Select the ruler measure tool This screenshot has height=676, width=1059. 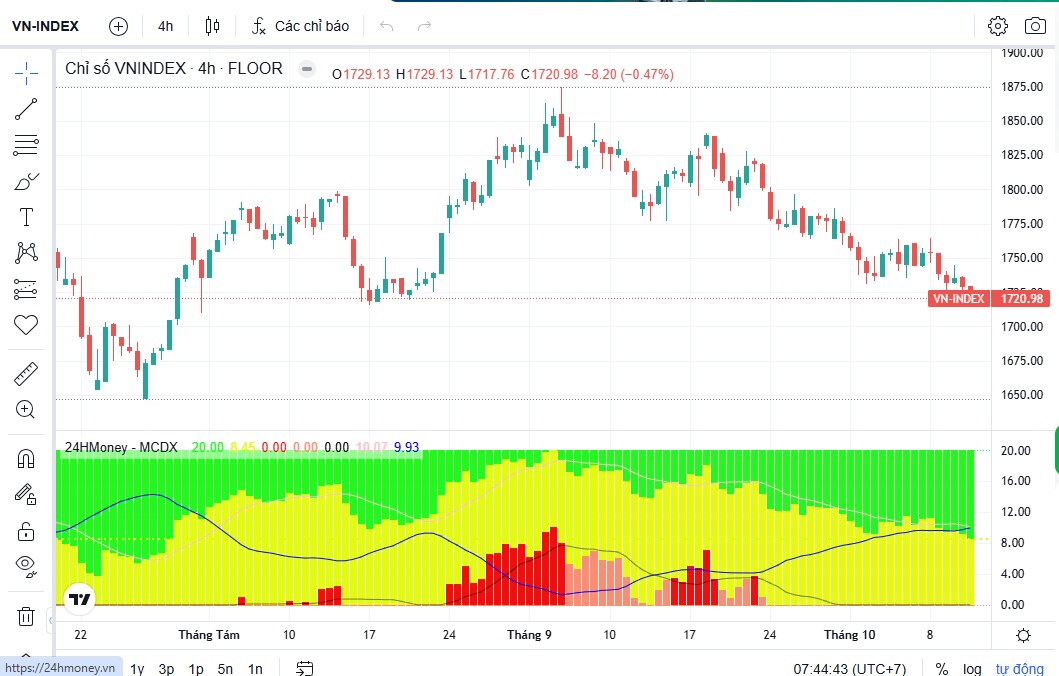[x=26, y=373]
